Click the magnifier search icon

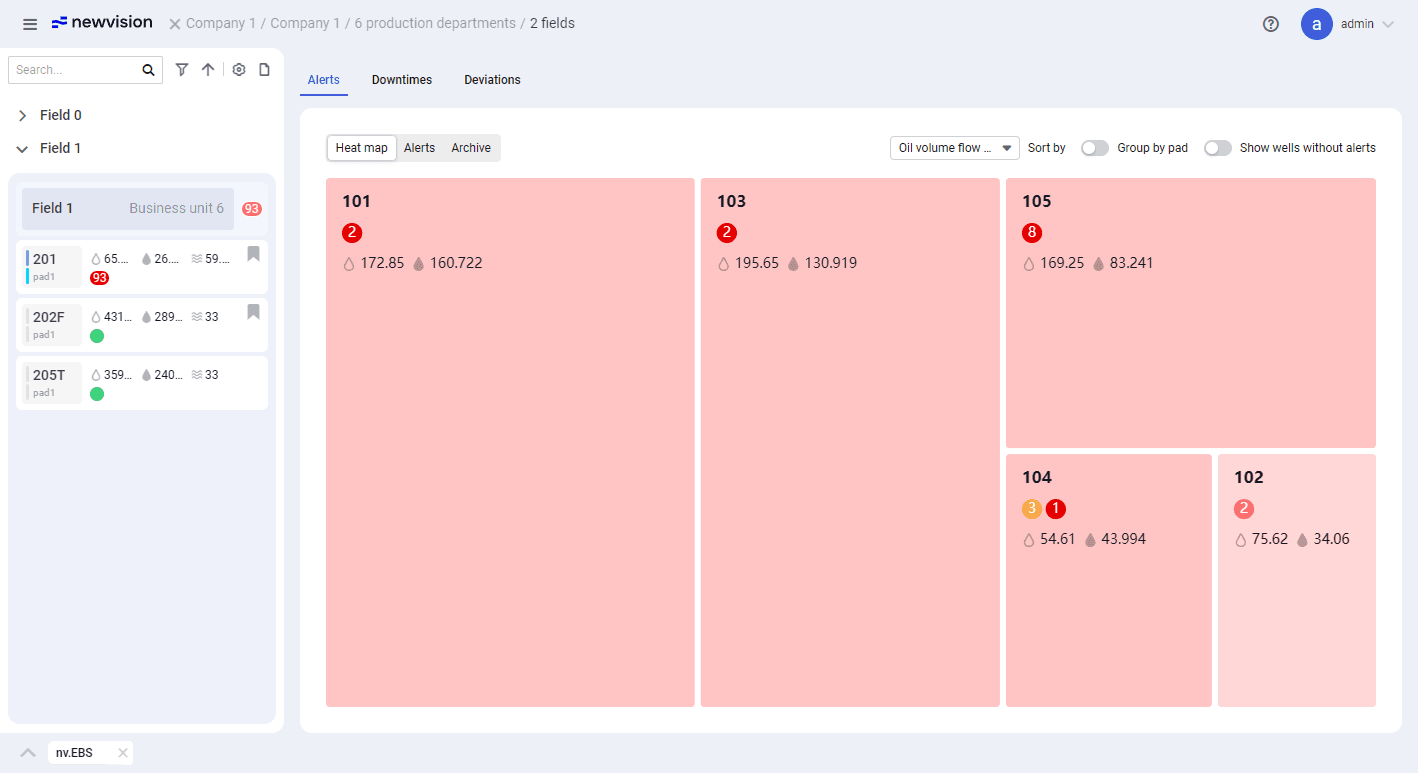click(148, 70)
